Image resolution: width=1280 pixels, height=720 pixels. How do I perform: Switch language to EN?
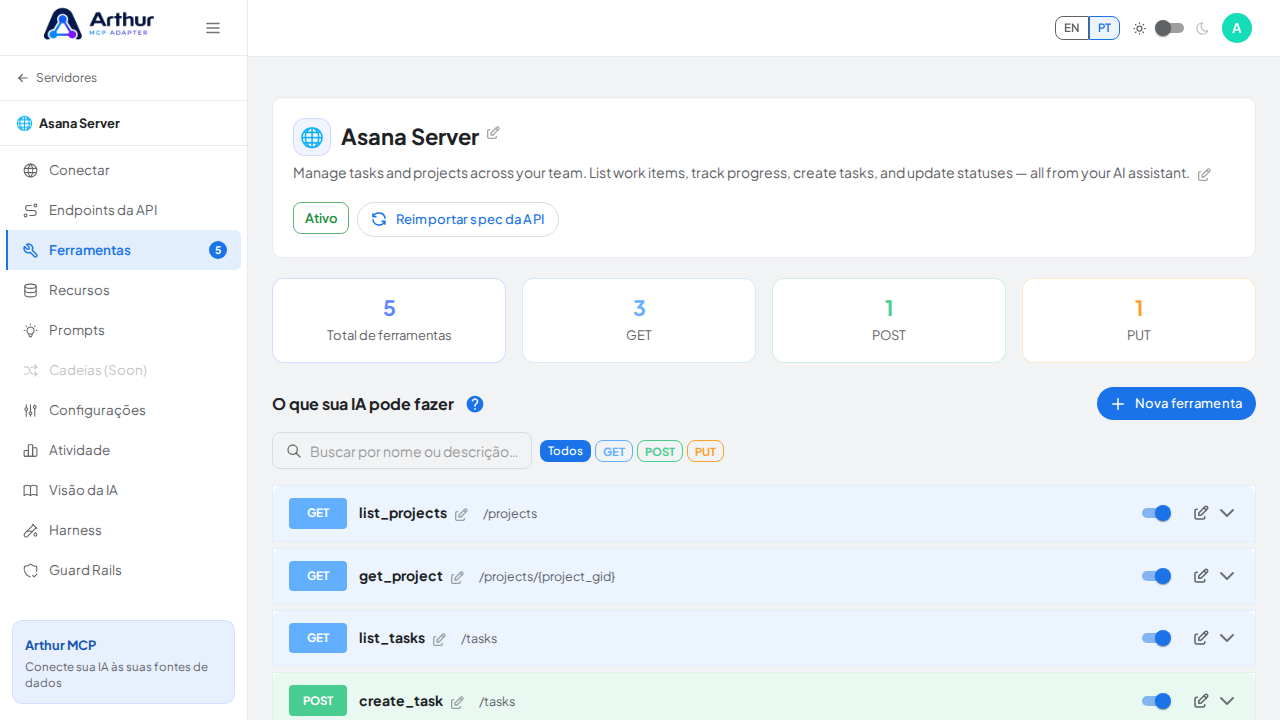(x=1072, y=28)
